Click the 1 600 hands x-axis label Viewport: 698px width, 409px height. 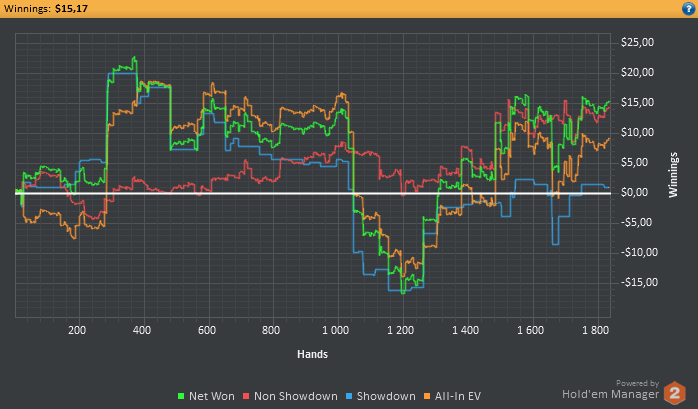pyautogui.click(x=530, y=330)
